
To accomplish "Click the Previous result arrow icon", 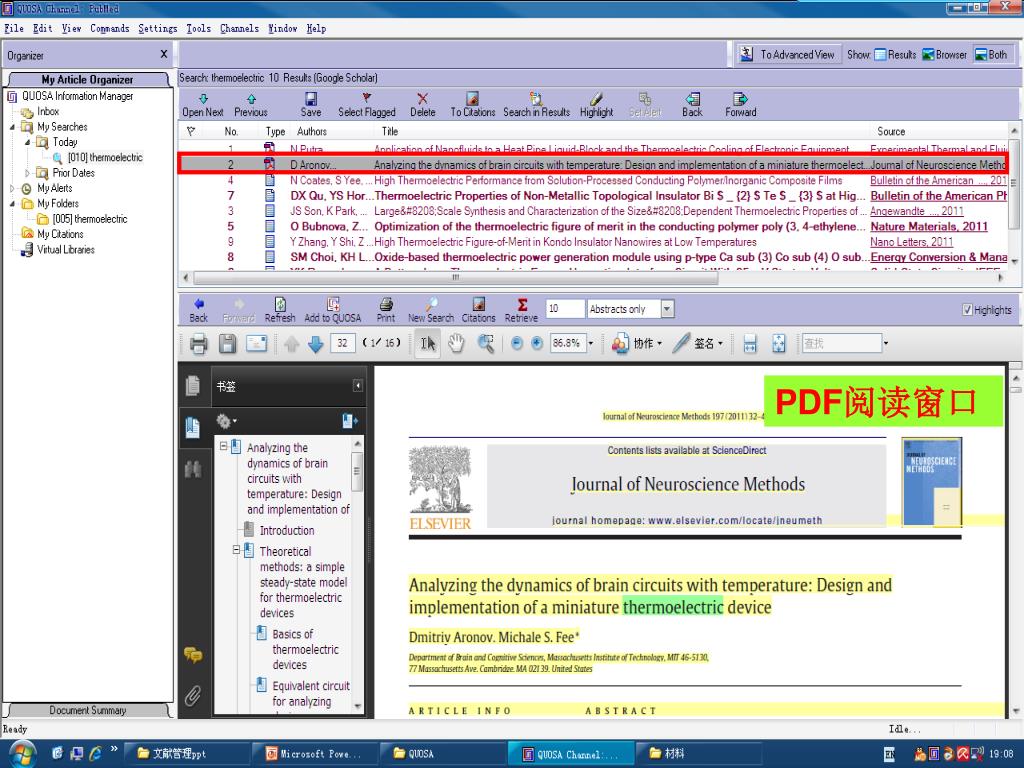I will tap(251, 99).
